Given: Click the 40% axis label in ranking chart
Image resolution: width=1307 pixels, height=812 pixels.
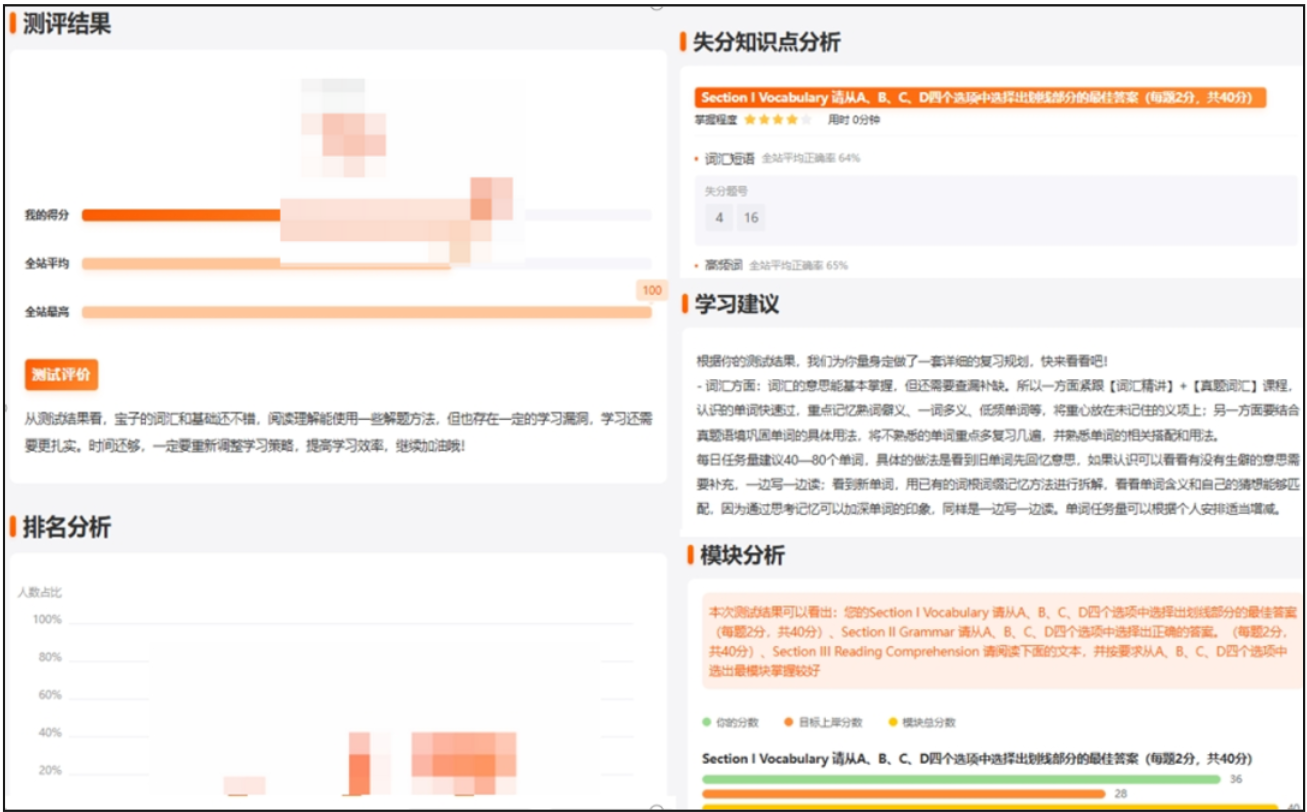Looking at the screenshot, I should tap(49, 733).
